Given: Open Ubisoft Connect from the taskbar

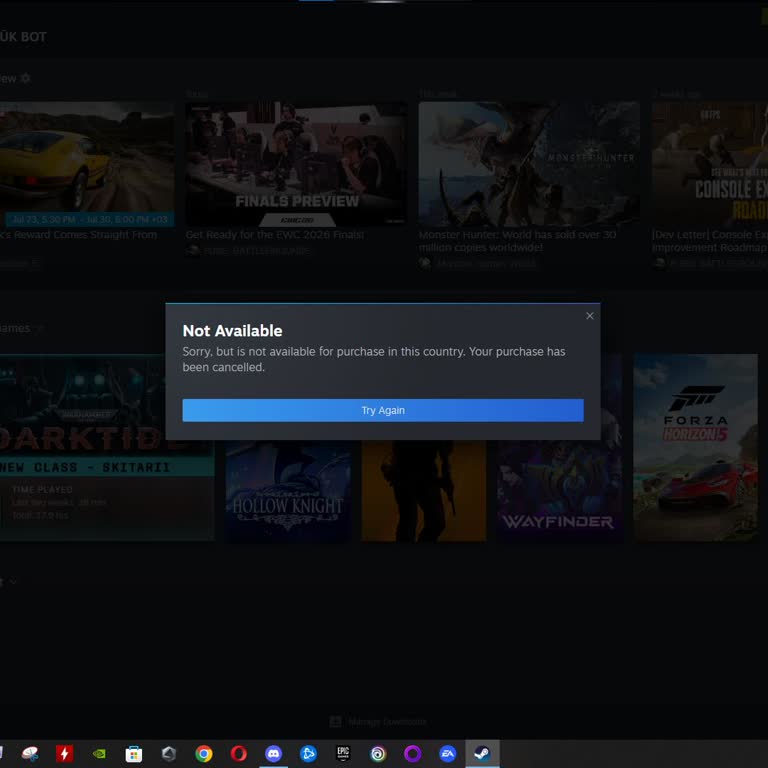Looking at the screenshot, I should (378, 753).
